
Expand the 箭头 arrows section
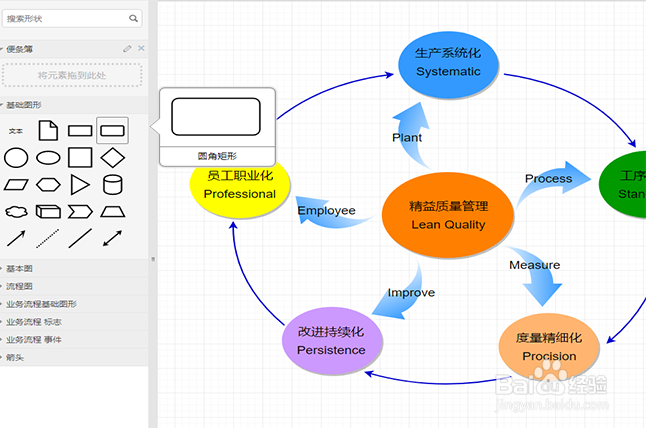click(74, 357)
